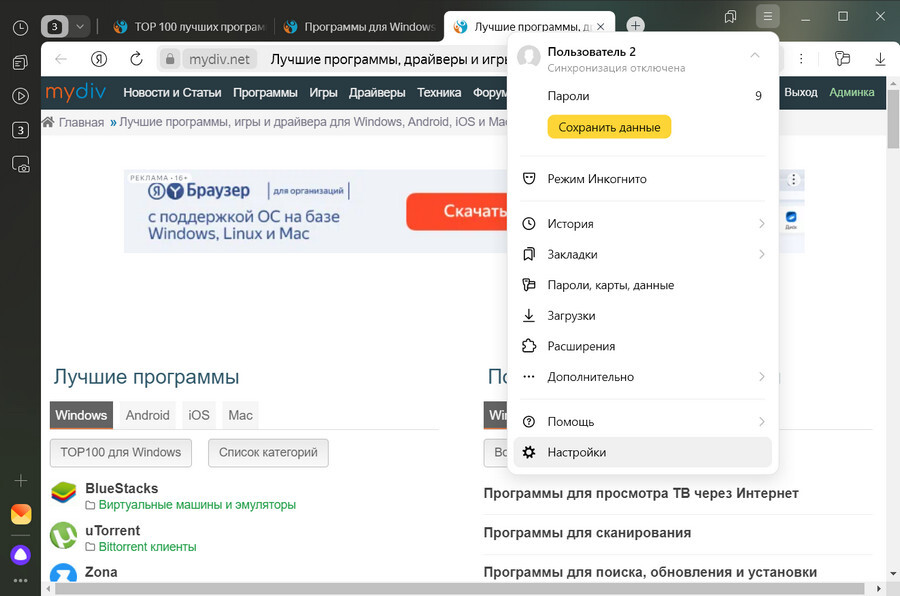This screenshot has height=596, width=900.
Task: Open Новости и Статьи in site navigation
Action: pyautogui.click(x=172, y=92)
